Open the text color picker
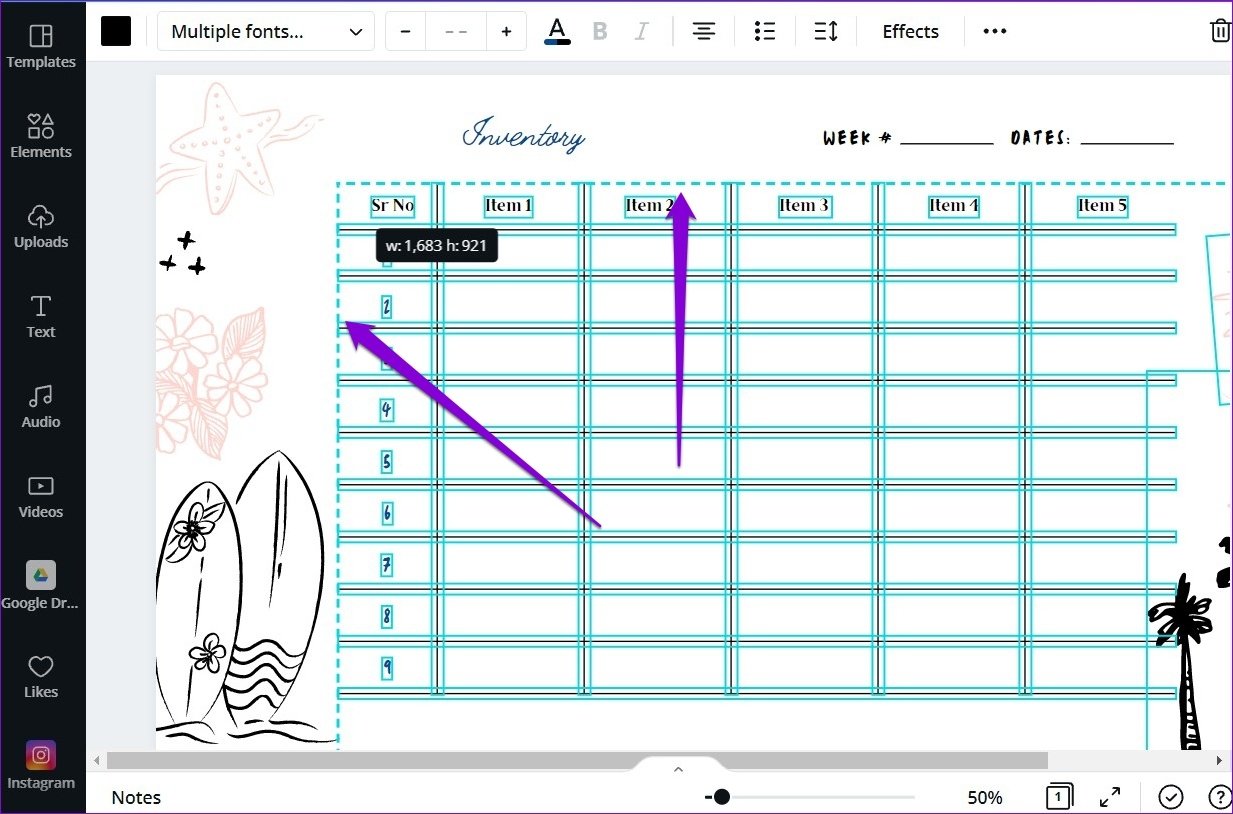This screenshot has width=1233, height=814. 557,31
